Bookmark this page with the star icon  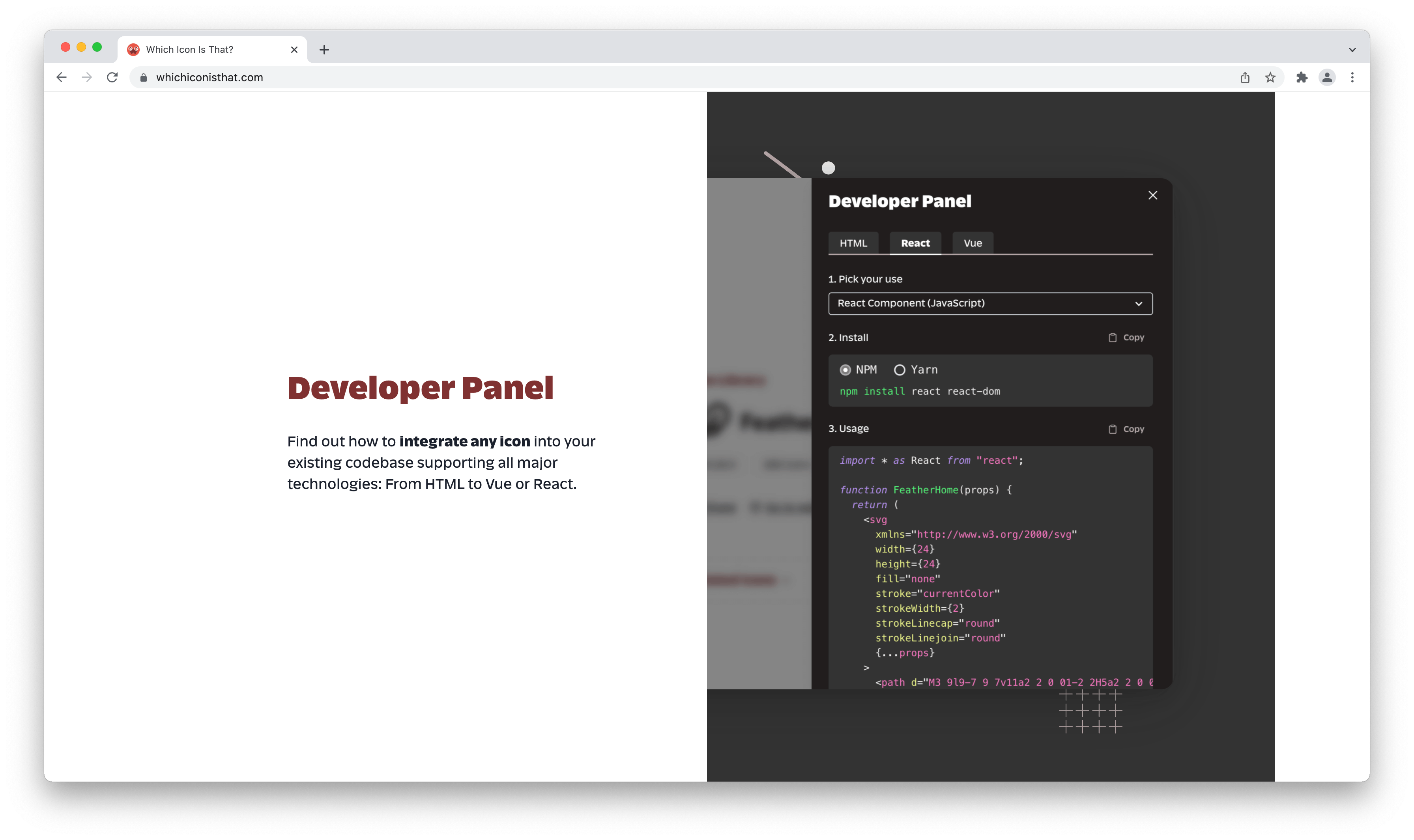(x=1270, y=78)
